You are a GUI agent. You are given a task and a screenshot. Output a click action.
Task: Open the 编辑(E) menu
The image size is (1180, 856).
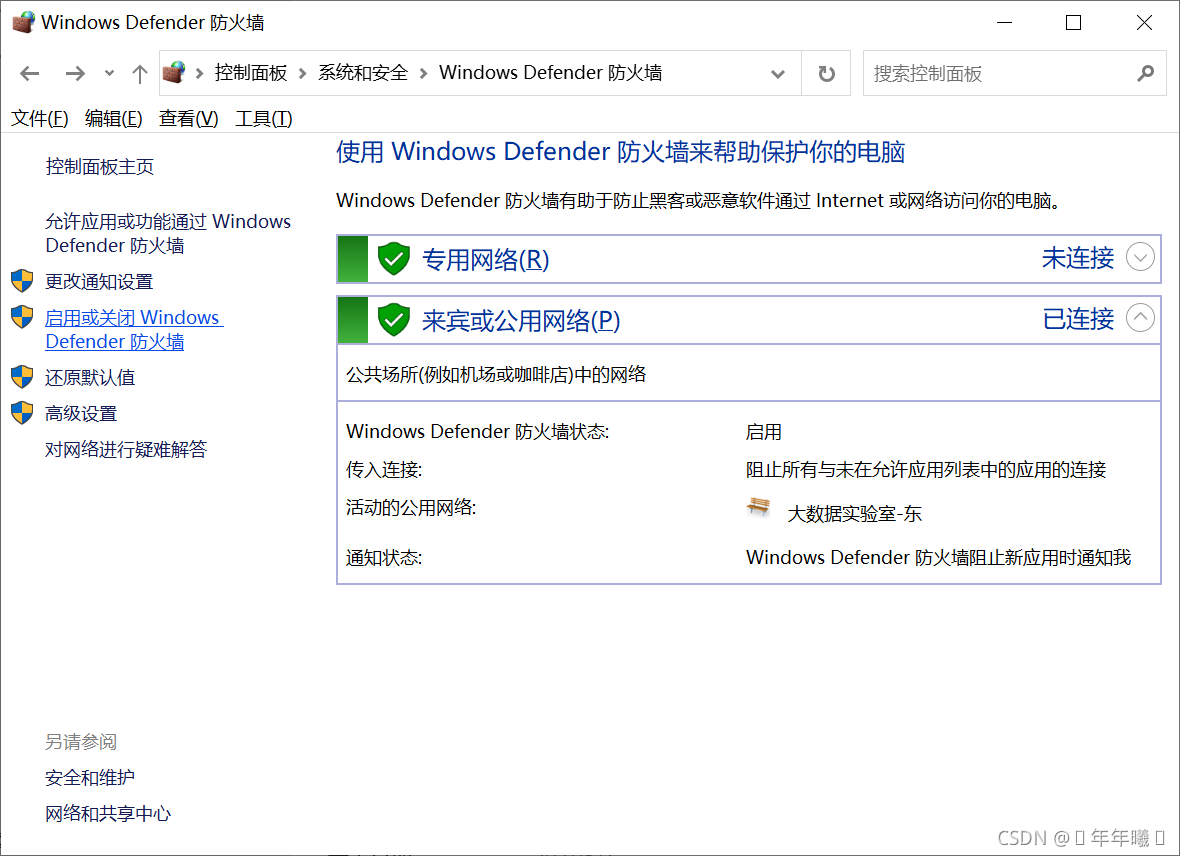(x=114, y=118)
